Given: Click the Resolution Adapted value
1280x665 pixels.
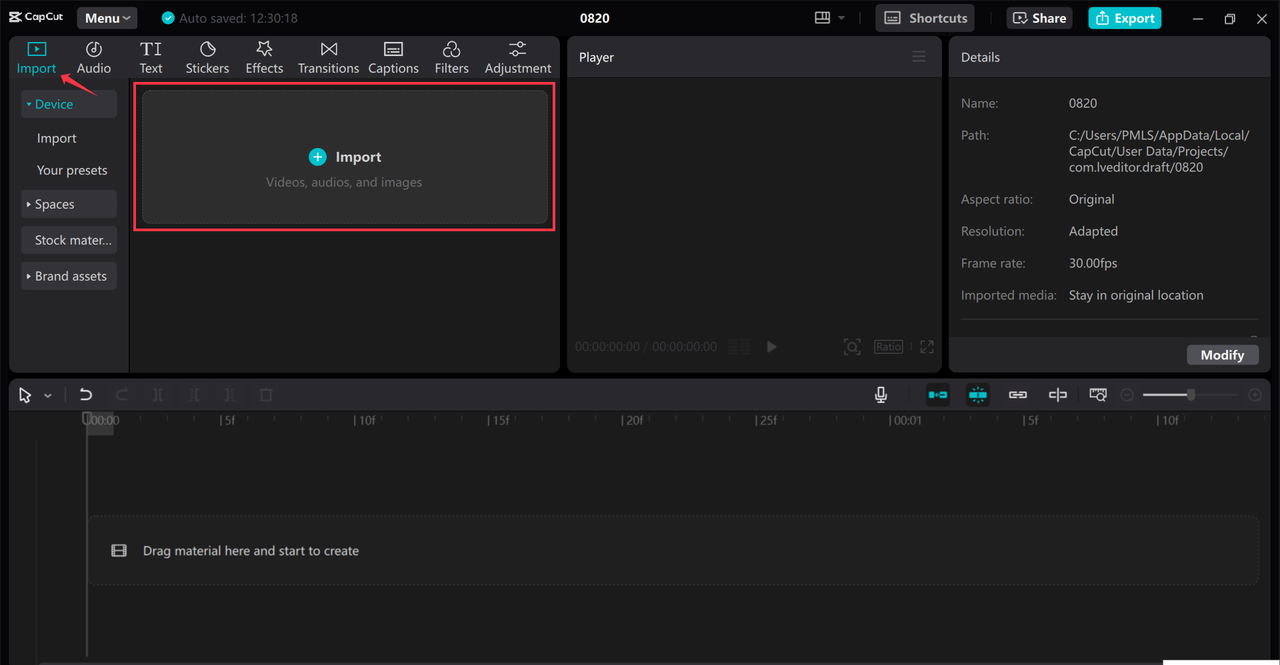Looking at the screenshot, I should tap(1093, 231).
